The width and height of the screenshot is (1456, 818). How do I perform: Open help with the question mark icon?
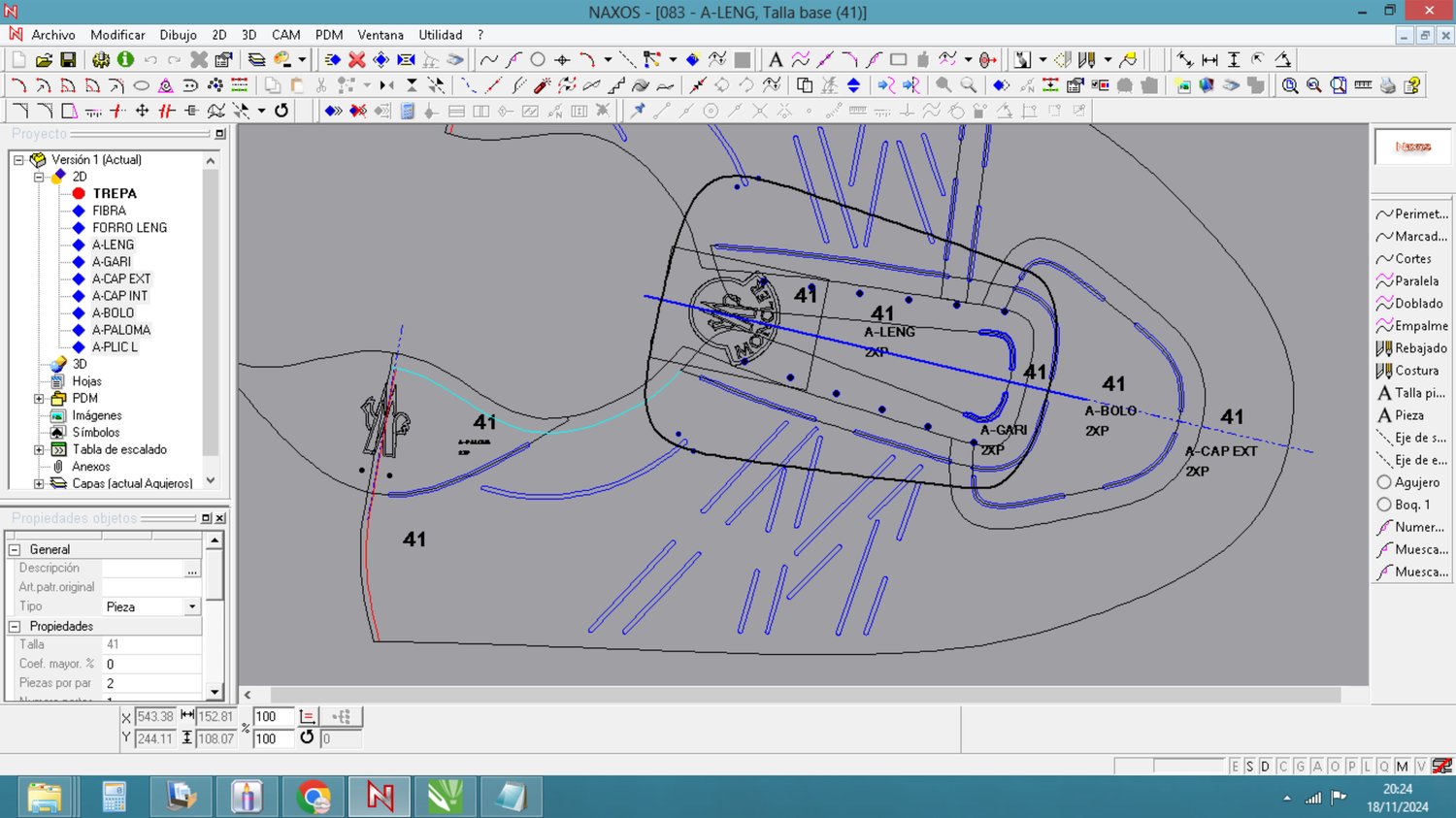point(1412,85)
